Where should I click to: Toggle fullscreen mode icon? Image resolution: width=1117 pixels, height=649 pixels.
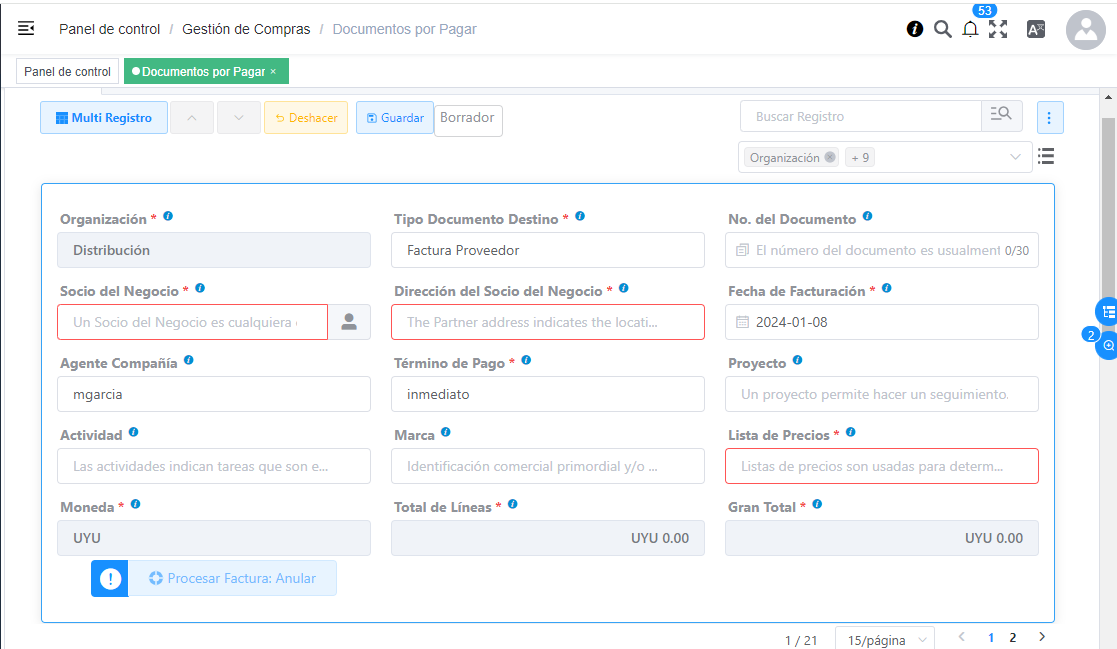998,29
